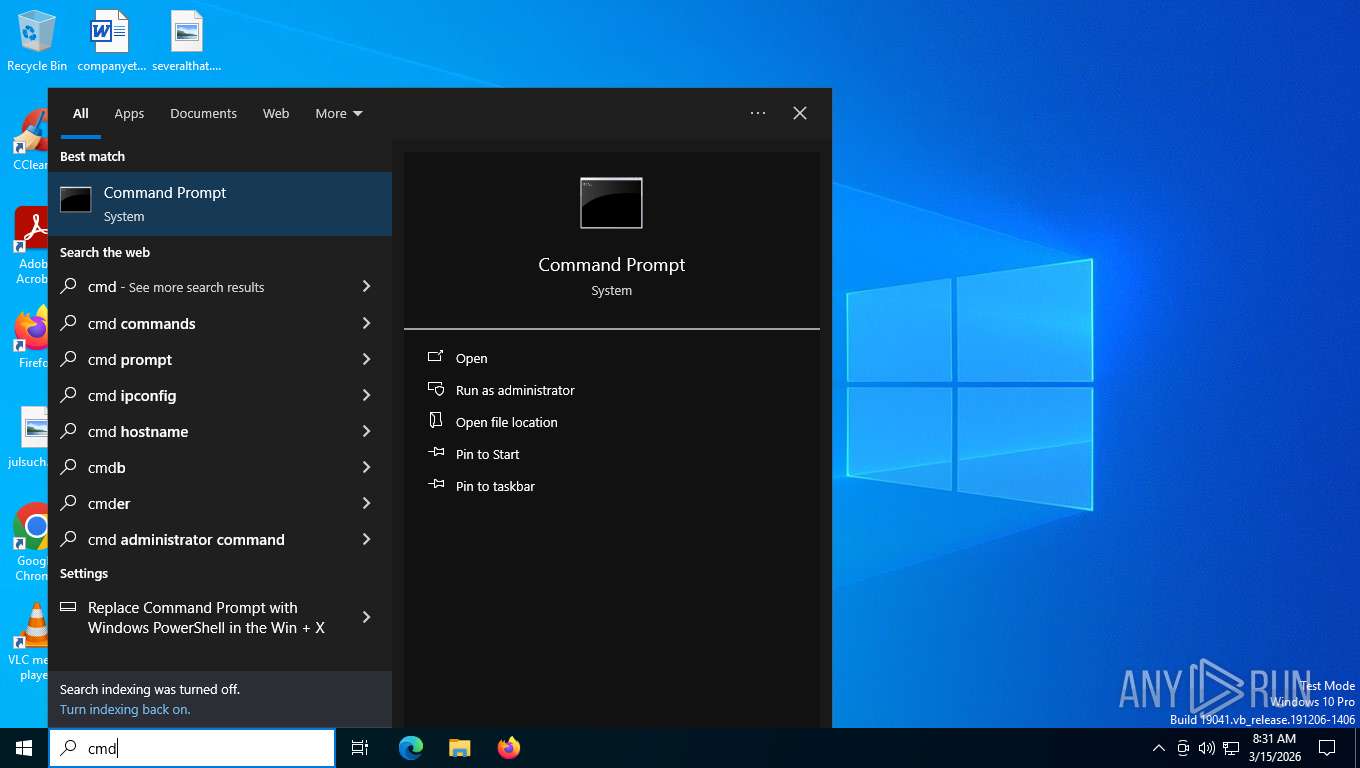Expand arrow for cmd prompt suggestion
Viewport: 1360px width, 768px height.
point(366,359)
